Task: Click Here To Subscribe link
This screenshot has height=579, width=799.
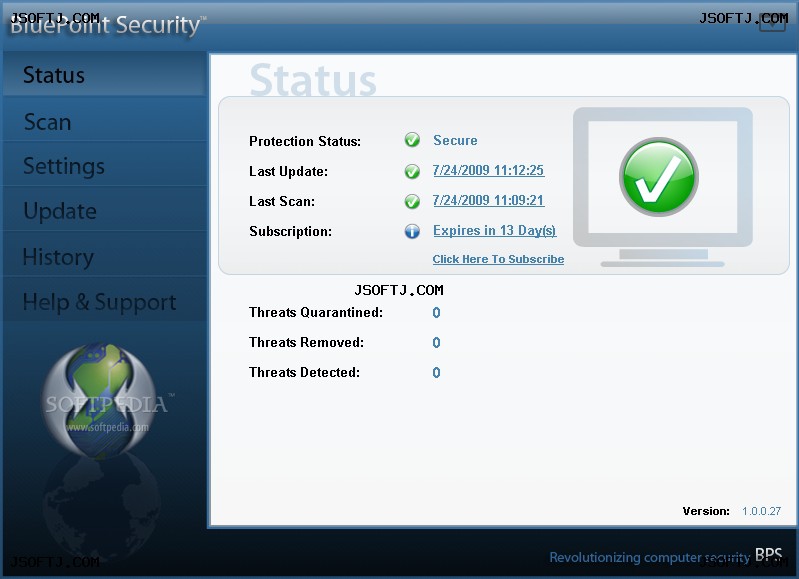Action: click(498, 259)
